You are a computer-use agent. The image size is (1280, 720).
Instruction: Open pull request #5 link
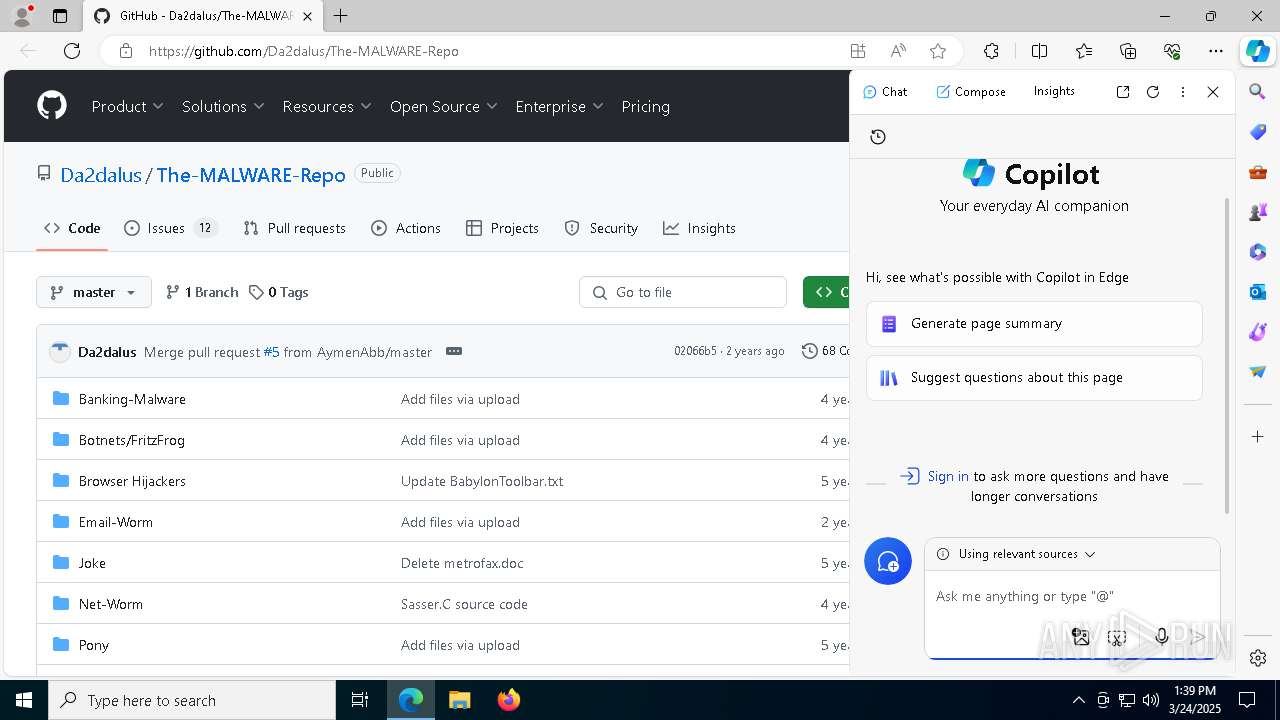(x=271, y=352)
